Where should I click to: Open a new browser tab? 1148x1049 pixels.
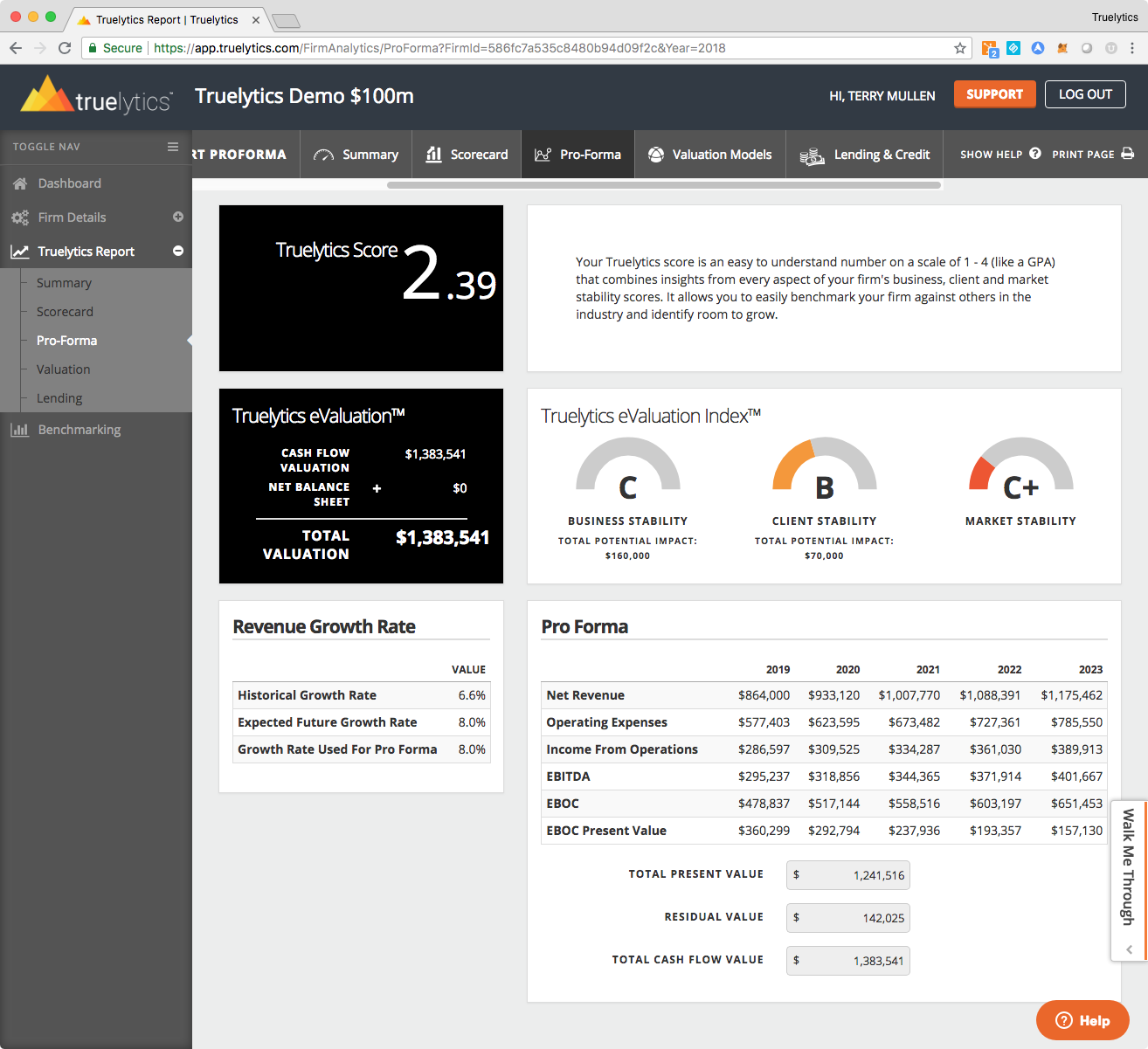[x=286, y=20]
